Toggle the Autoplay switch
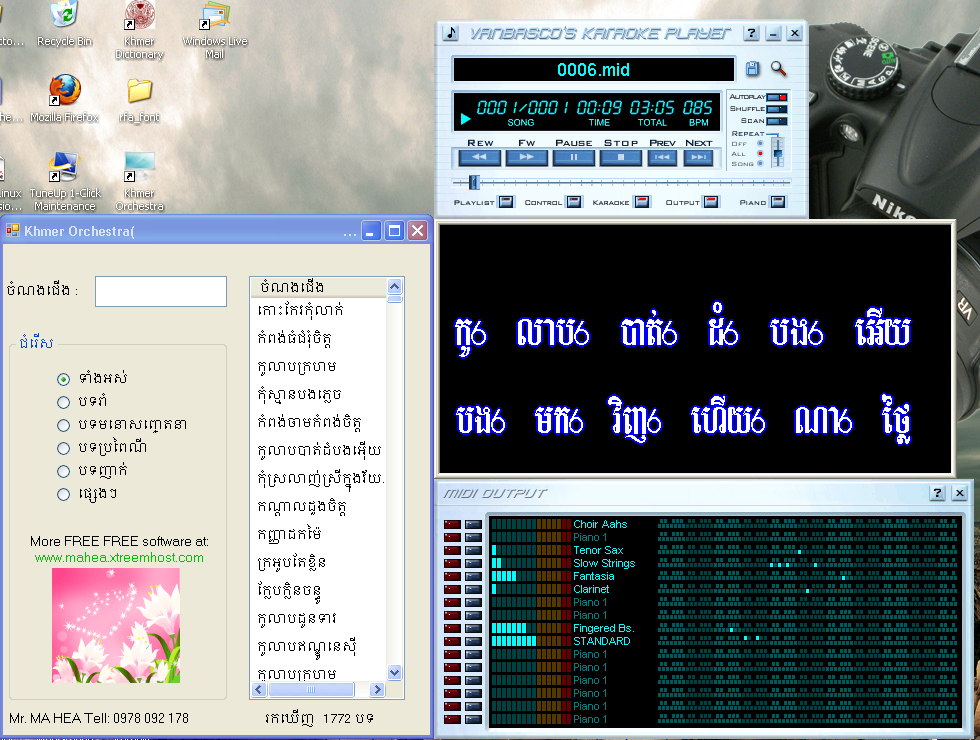This screenshot has width=980, height=740. tap(777, 97)
